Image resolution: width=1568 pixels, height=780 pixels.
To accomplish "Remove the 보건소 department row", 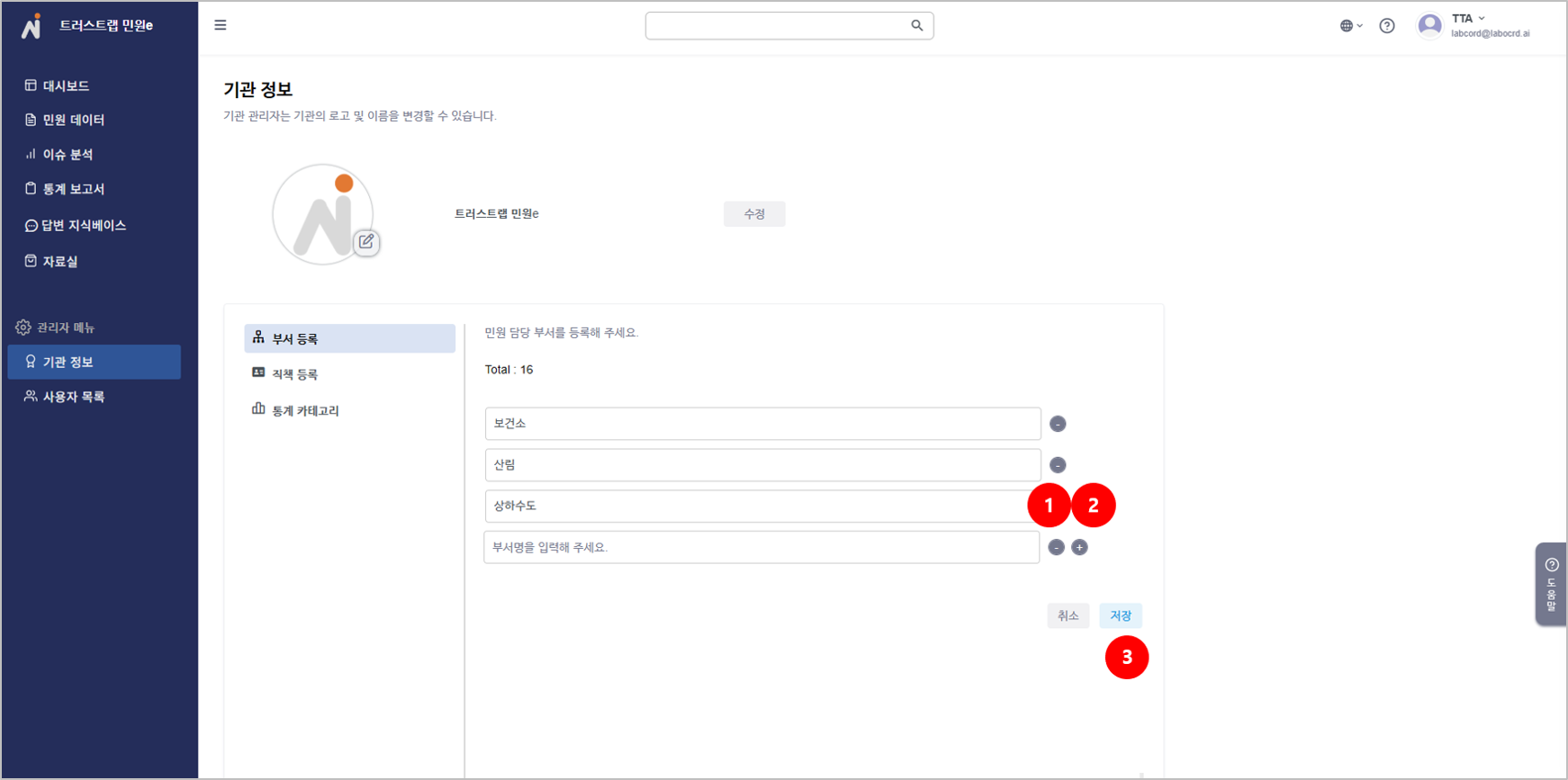I will (x=1058, y=424).
